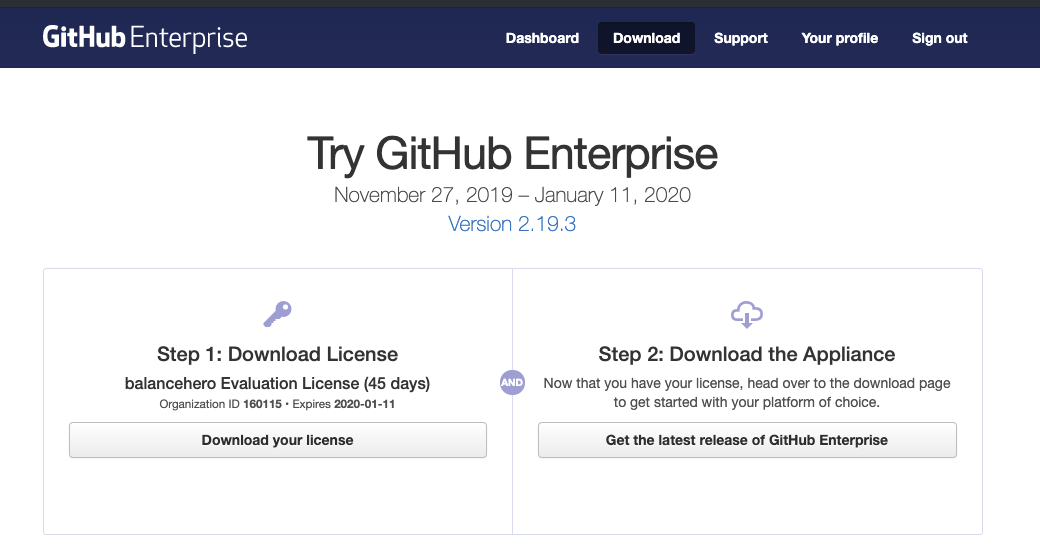The image size is (1040, 557).
Task: Get the latest release of GitHub Enterprise
Action: coord(747,440)
